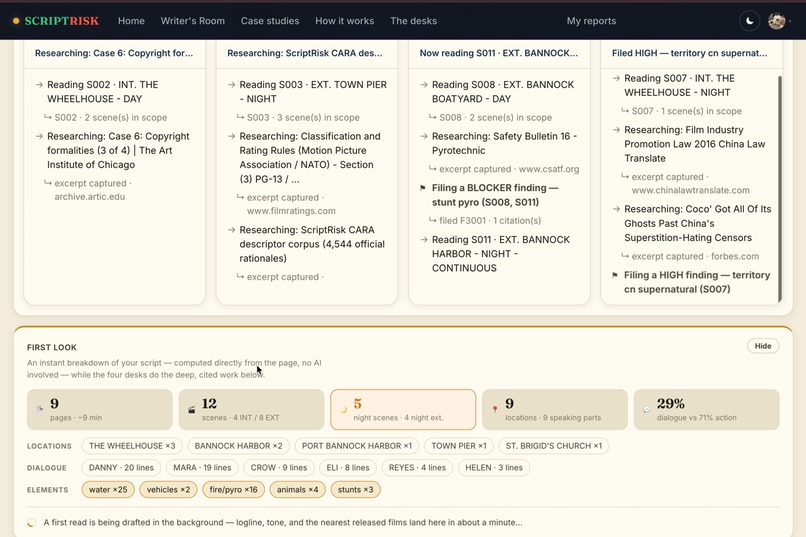The image size is (806, 537).
Task: Click ST. BRIGID'S CHURCH ×1 chip
Action: 554,446
